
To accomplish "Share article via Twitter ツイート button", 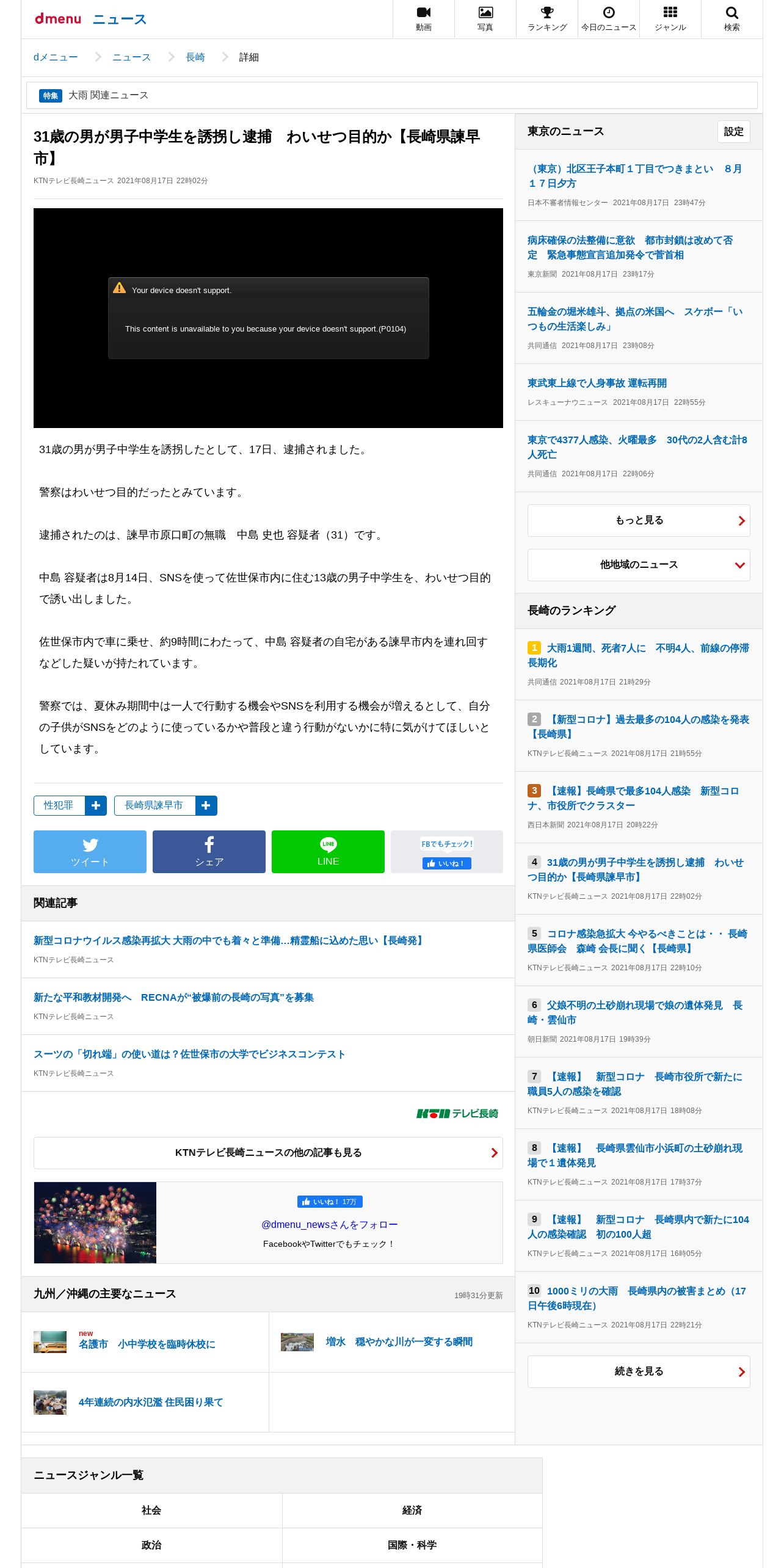I will point(90,851).
